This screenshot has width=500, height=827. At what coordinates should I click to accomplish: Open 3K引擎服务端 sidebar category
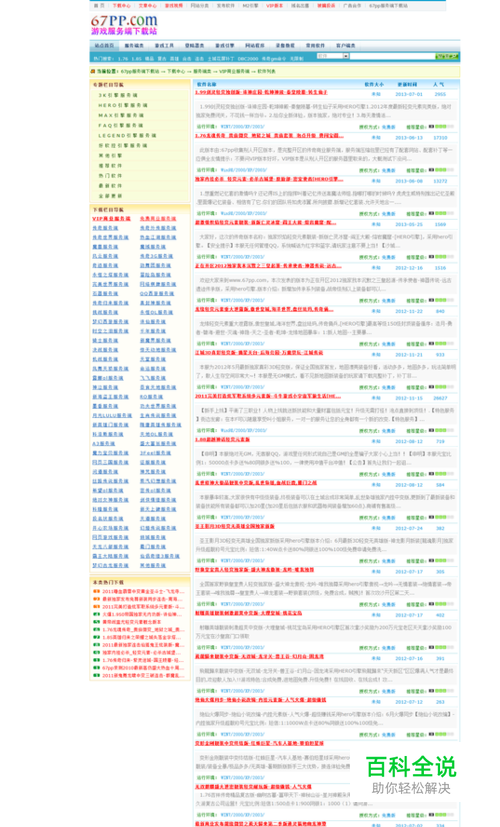click(x=118, y=95)
